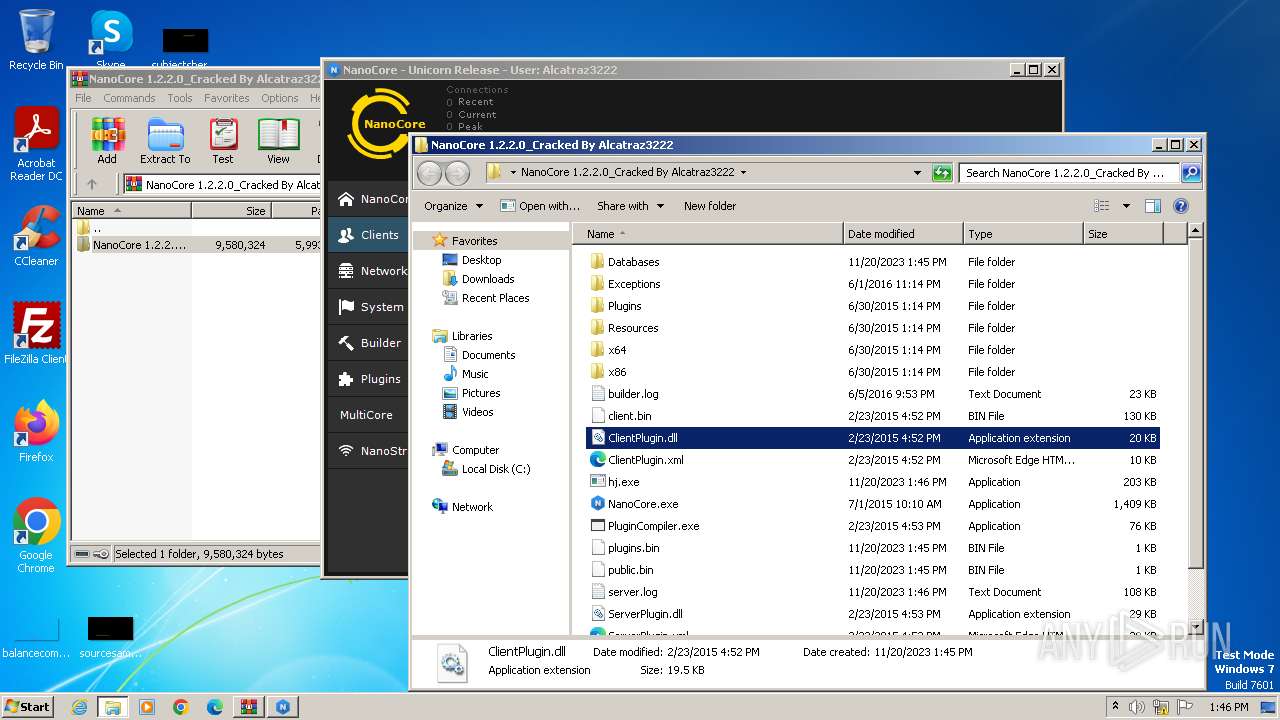Image resolution: width=1280 pixels, height=720 pixels.
Task: Click the Add icon in WinRAR toolbar
Action: tap(107, 140)
